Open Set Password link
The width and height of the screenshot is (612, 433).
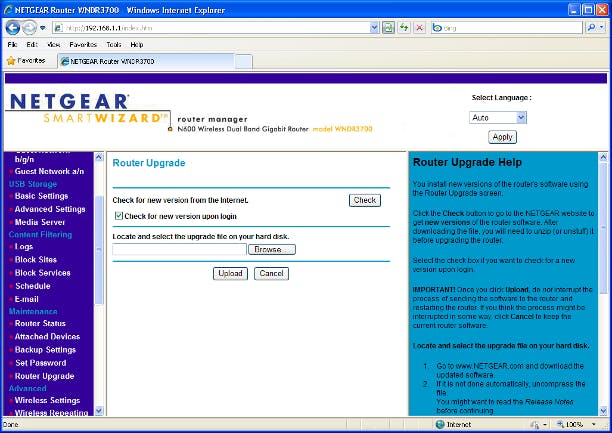[41, 363]
